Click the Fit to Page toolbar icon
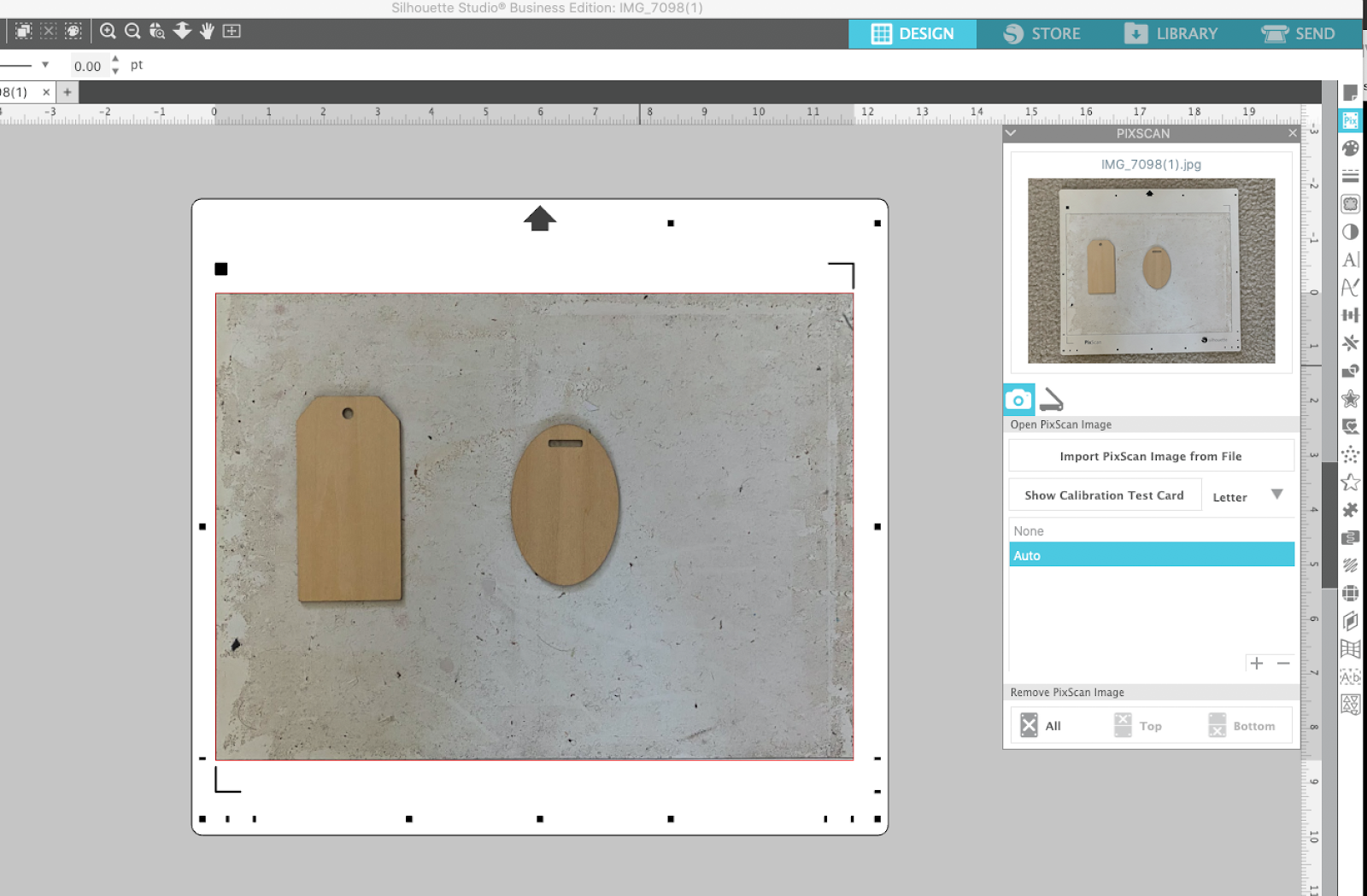This screenshot has width=1367, height=896. tap(182, 31)
